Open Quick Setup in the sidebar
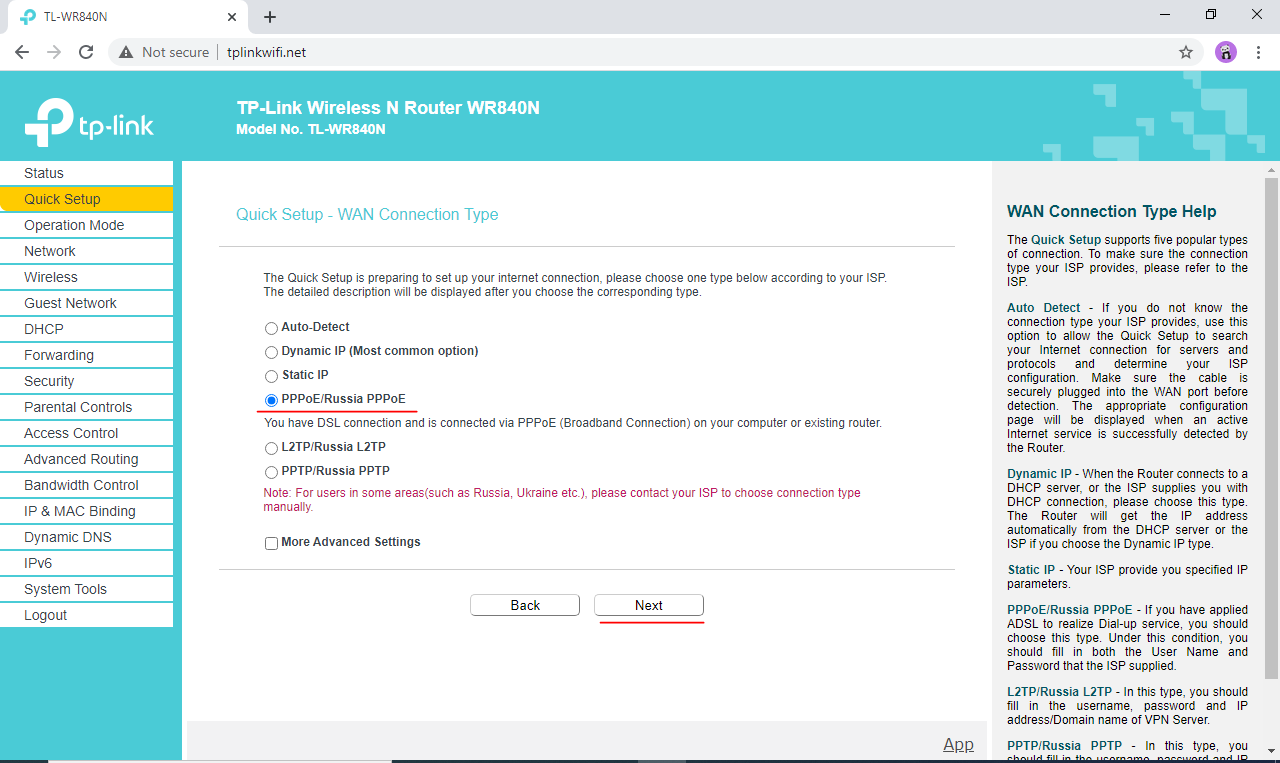 (x=86, y=199)
